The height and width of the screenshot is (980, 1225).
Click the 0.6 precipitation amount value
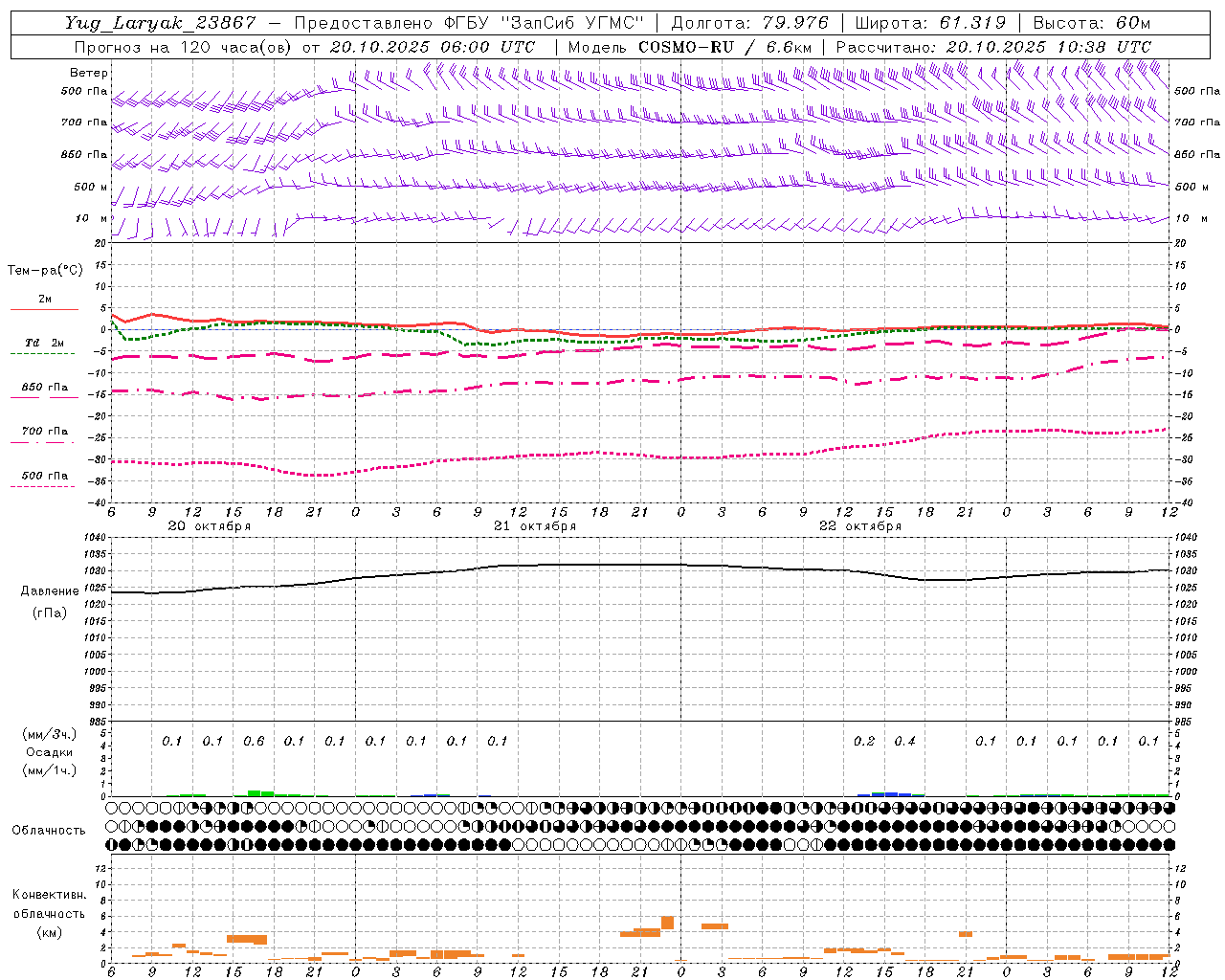[x=254, y=741]
